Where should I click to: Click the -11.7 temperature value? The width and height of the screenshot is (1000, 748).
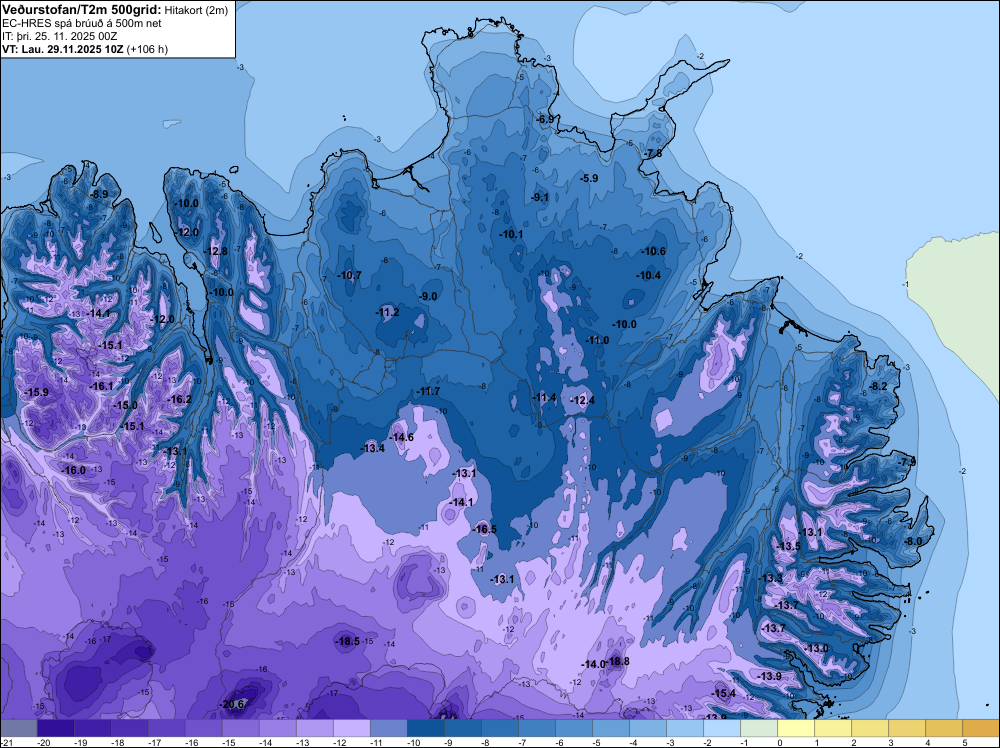pyautogui.click(x=428, y=391)
